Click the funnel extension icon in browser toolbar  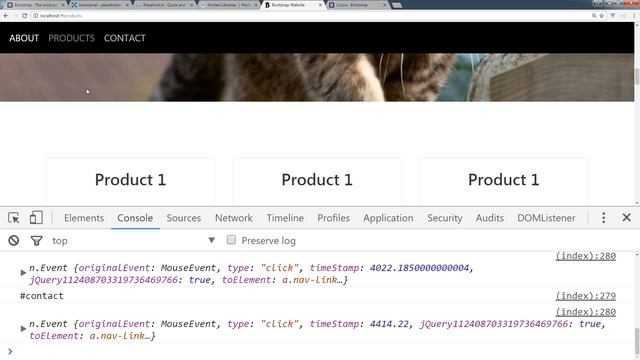click(613, 16)
